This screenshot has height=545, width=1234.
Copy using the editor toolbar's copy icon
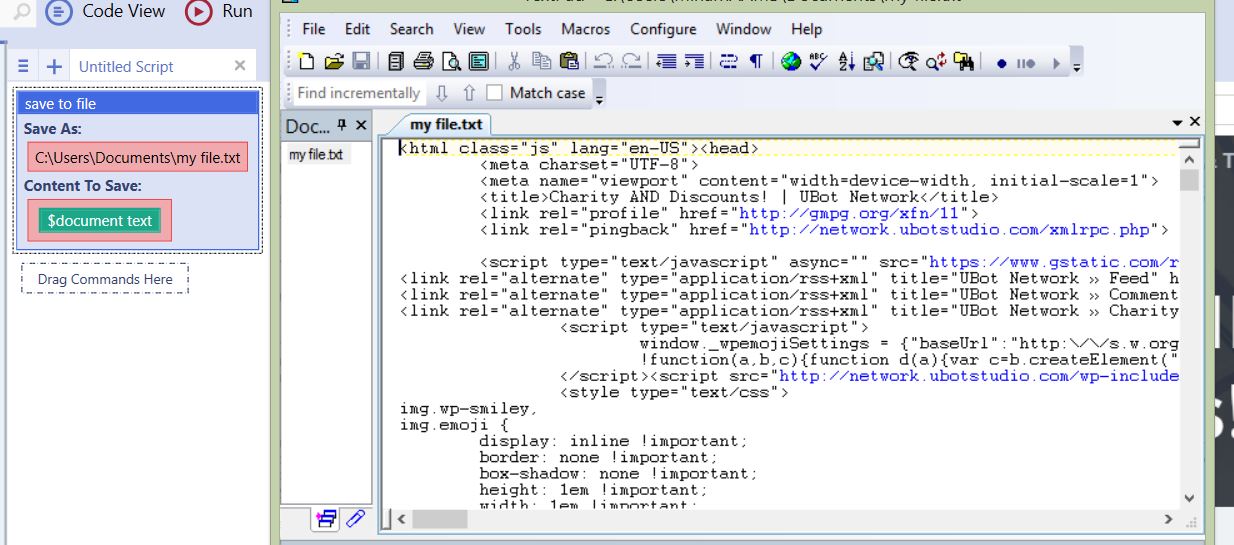(542, 62)
